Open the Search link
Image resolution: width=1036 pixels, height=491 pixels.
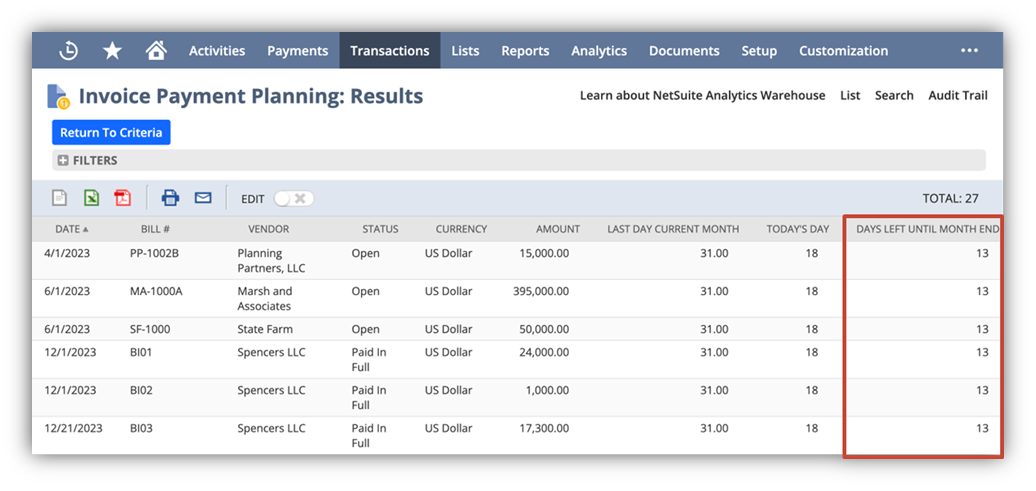[894, 96]
